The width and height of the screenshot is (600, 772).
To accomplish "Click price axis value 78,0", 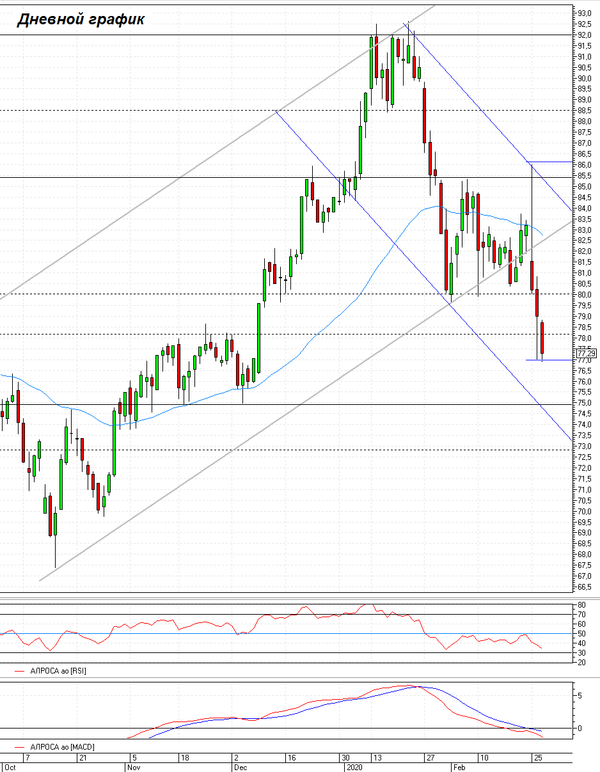I will click(585, 338).
